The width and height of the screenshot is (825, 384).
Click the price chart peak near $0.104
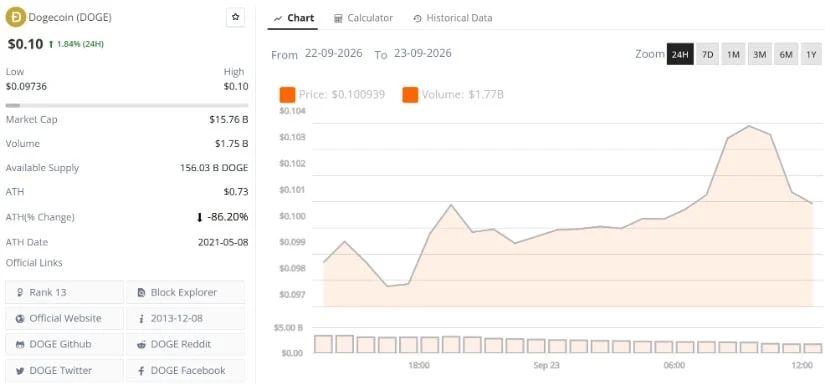(749, 126)
